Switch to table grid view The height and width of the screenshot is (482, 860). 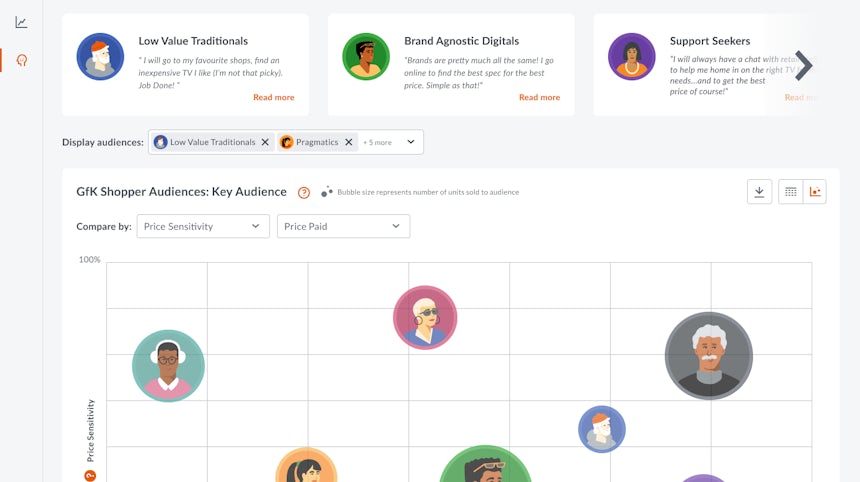[790, 192]
